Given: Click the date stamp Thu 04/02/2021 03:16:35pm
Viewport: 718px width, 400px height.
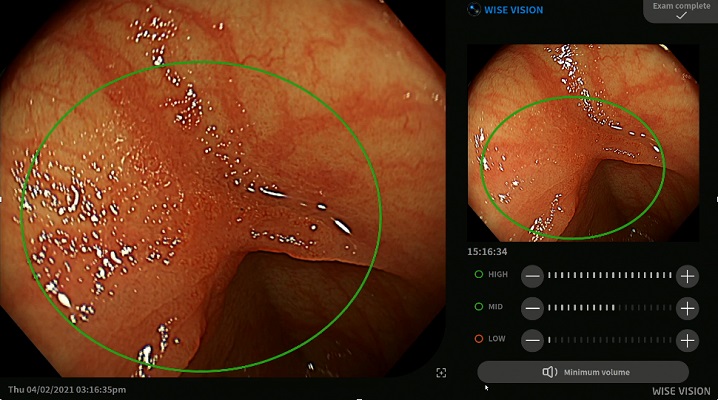Looking at the screenshot, I should coord(67,390).
